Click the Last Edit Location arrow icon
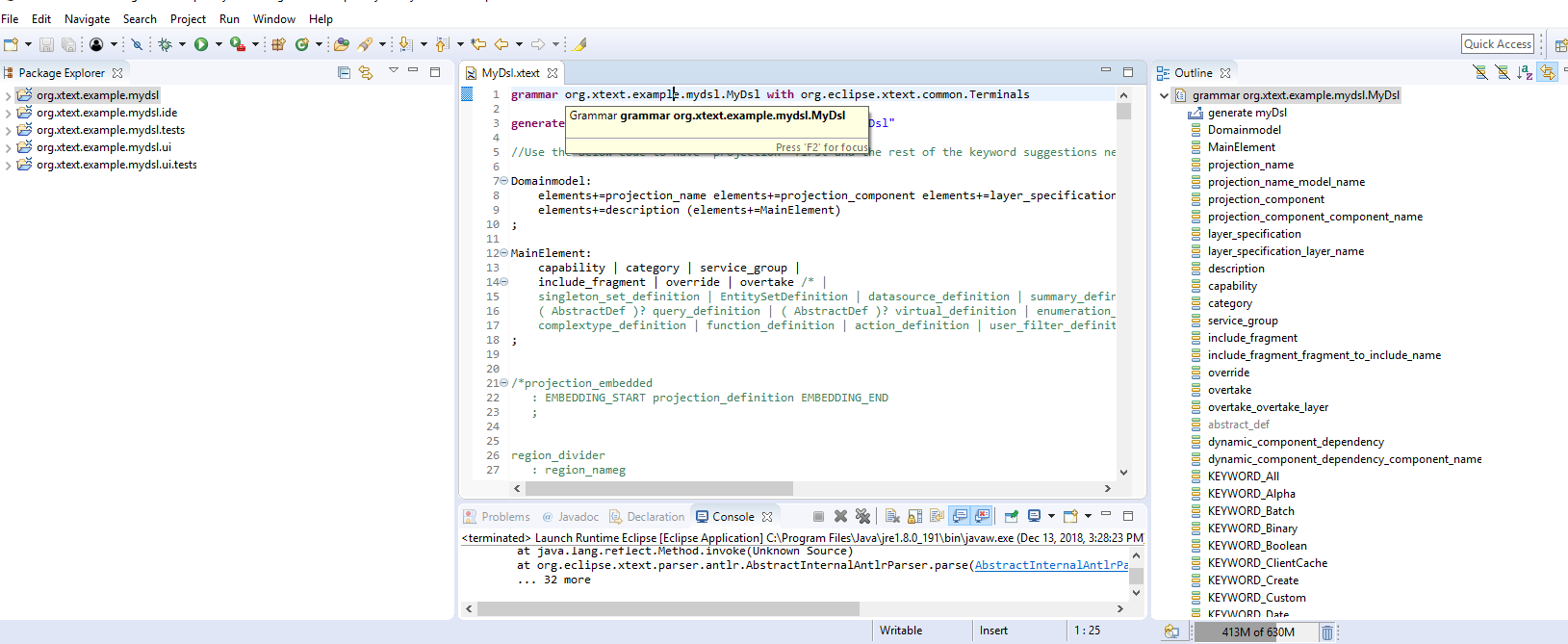Viewport: 1568px width, 644px height. coord(478,44)
